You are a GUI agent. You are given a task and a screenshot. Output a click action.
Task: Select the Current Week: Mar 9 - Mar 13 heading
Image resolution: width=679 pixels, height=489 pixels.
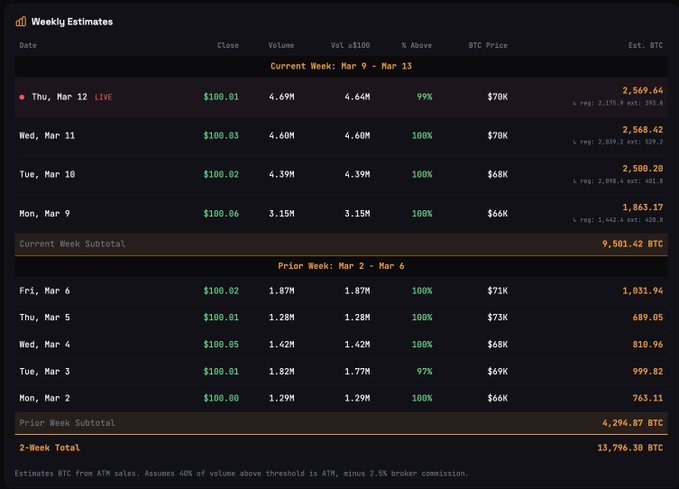click(x=339, y=66)
